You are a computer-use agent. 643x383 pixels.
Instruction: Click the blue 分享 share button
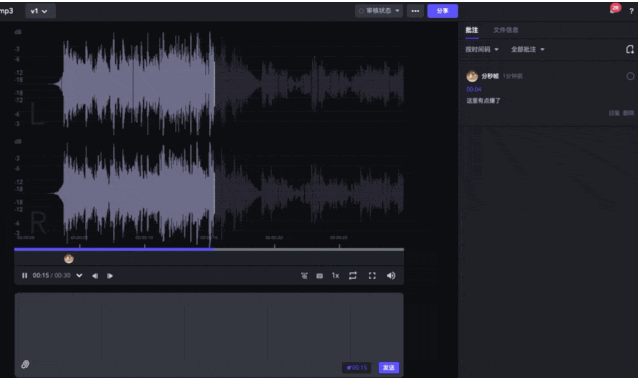pyautogui.click(x=442, y=11)
